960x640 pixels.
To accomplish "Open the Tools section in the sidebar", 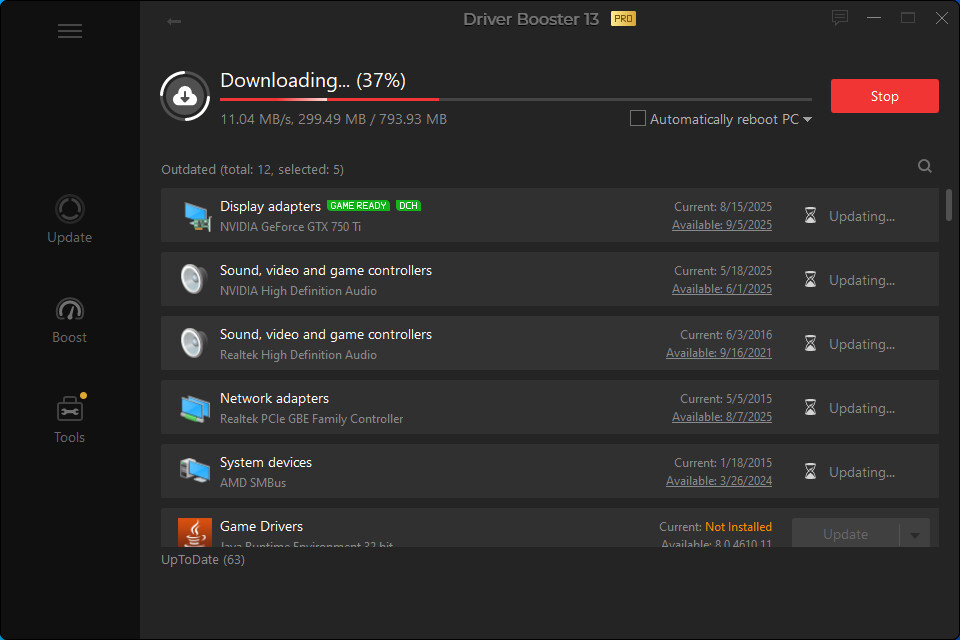I will (x=69, y=420).
